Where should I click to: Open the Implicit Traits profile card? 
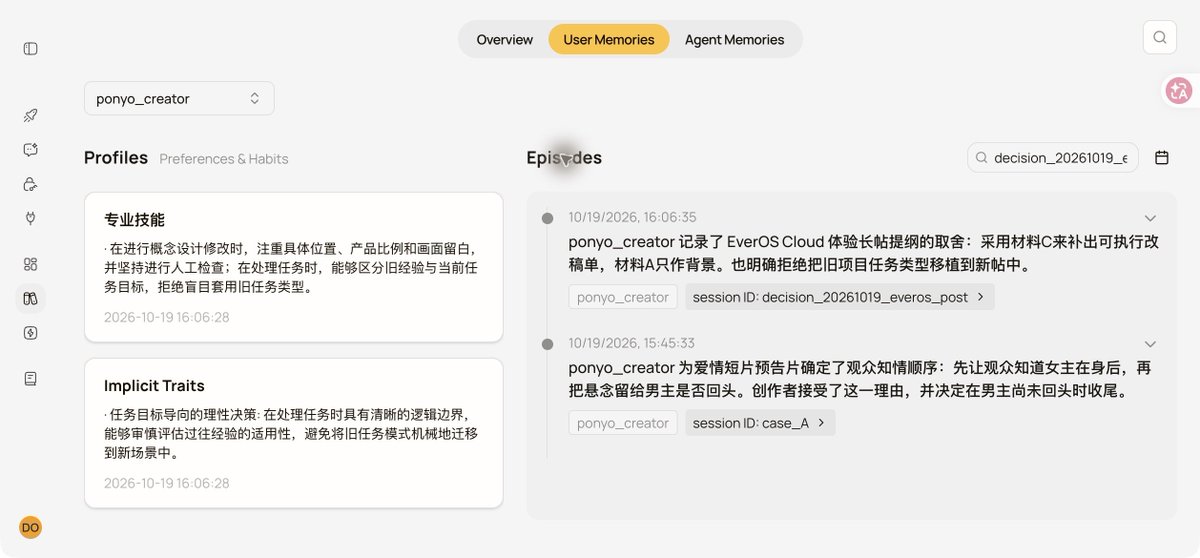(x=294, y=433)
